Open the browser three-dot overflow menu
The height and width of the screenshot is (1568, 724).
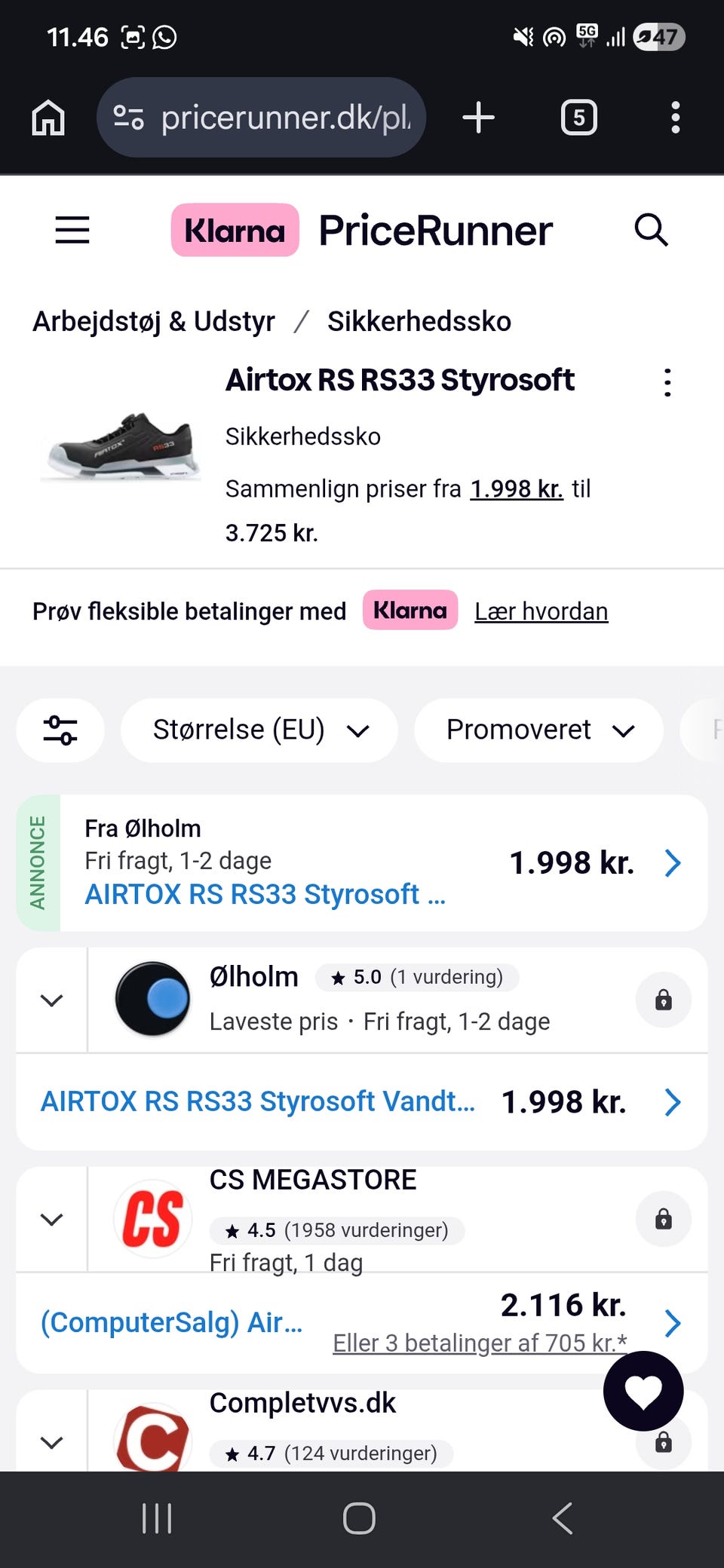(676, 118)
